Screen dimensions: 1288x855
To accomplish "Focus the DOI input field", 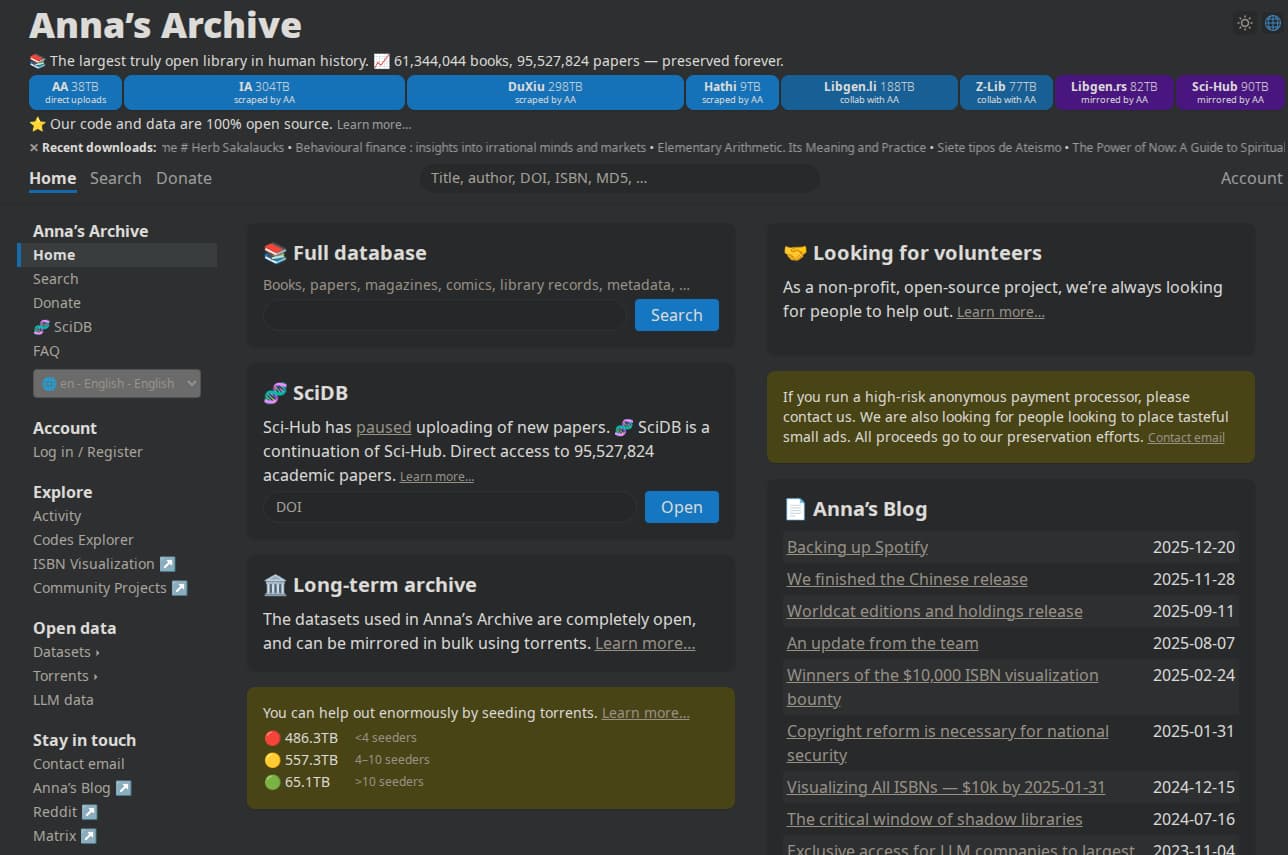I will [x=450, y=507].
